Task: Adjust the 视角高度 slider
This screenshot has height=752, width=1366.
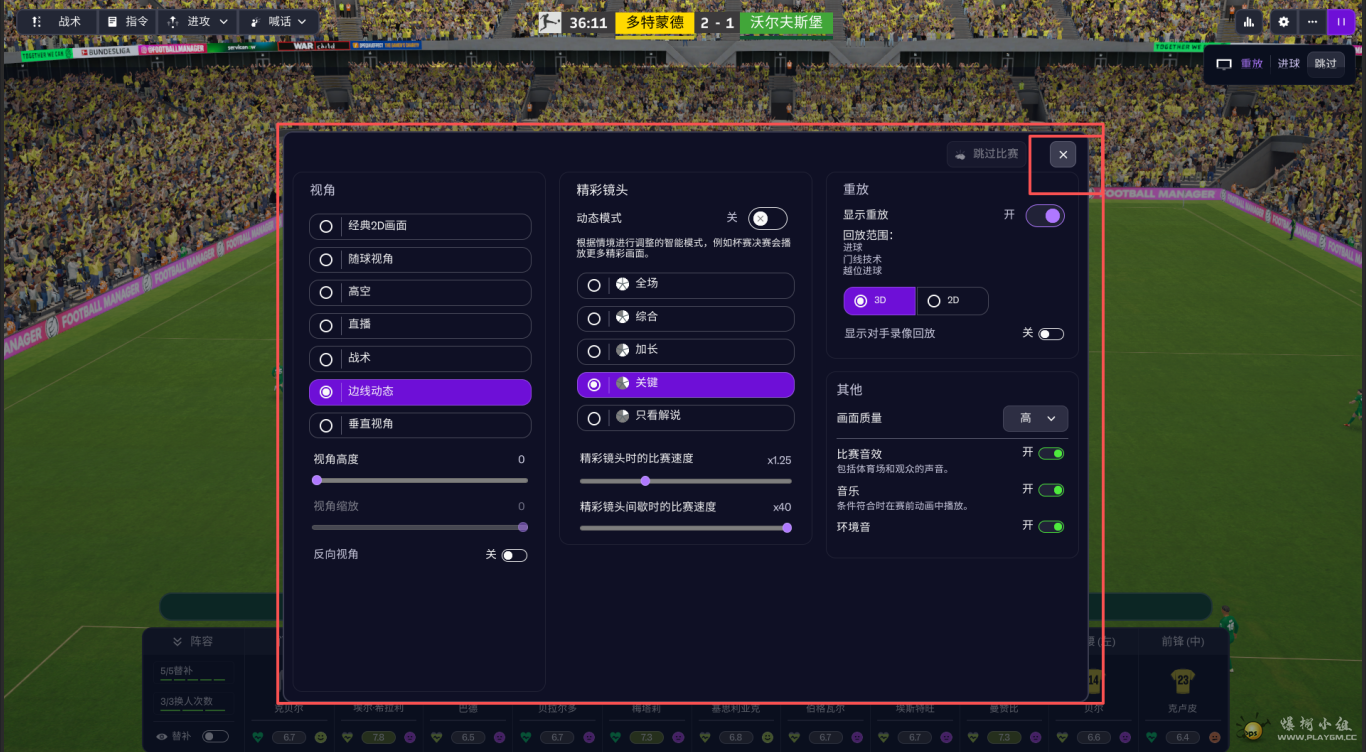Action: (420, 480)
